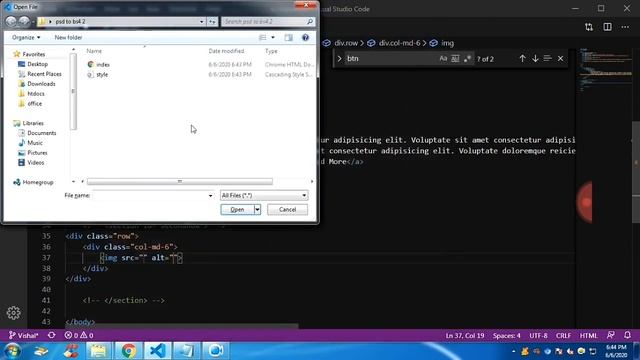The image size is (640, 360).
Task: Change the file view layout
Action: coord(262,38)
